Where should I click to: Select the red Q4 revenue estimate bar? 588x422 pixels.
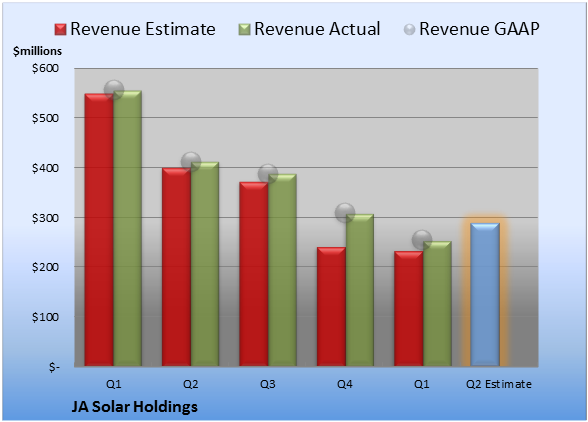coord(331,306)
